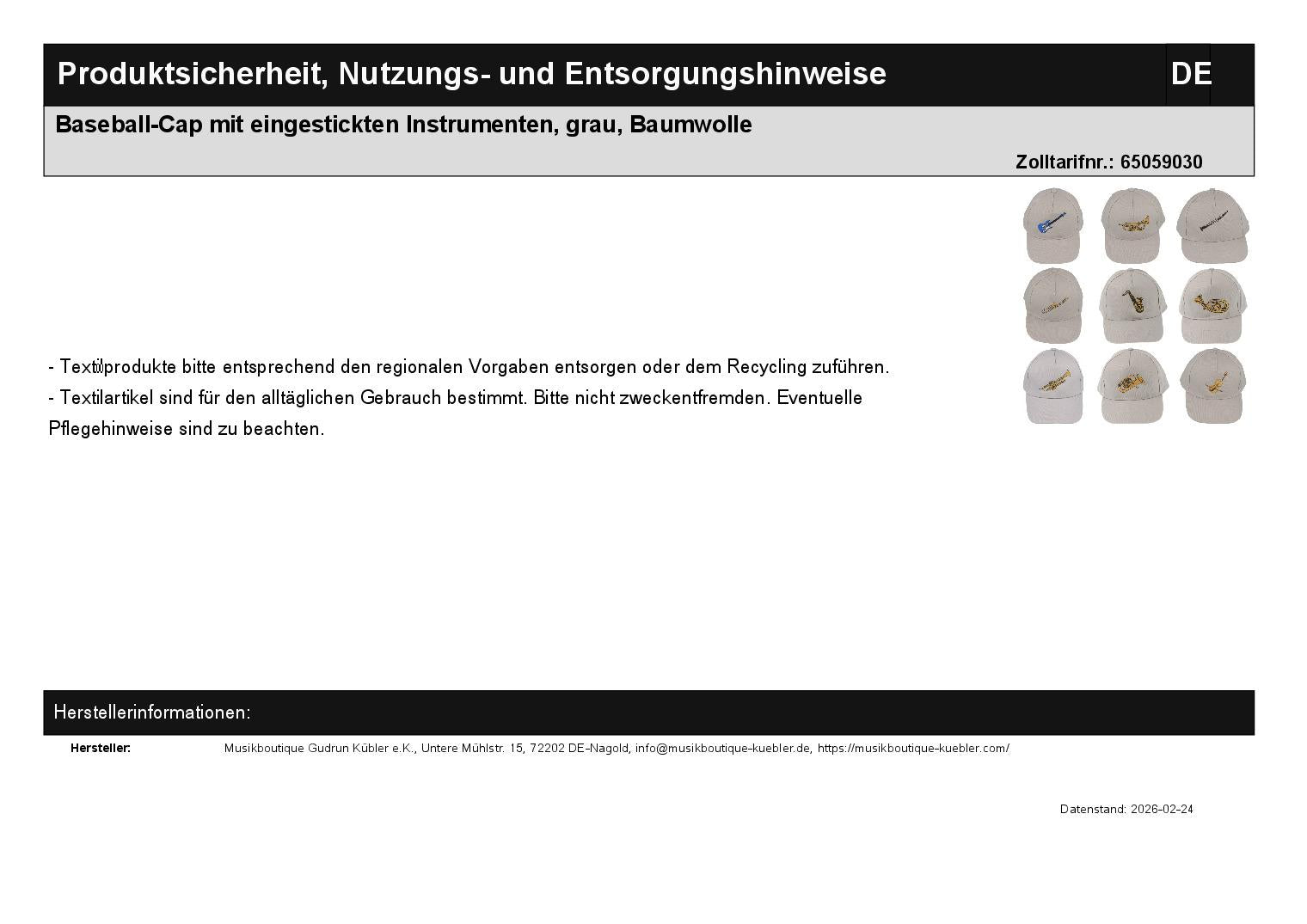The width and height of the screenshot is (1307, 924).
Task: Select the flute cap in middle row
Action: point(1052,305)
